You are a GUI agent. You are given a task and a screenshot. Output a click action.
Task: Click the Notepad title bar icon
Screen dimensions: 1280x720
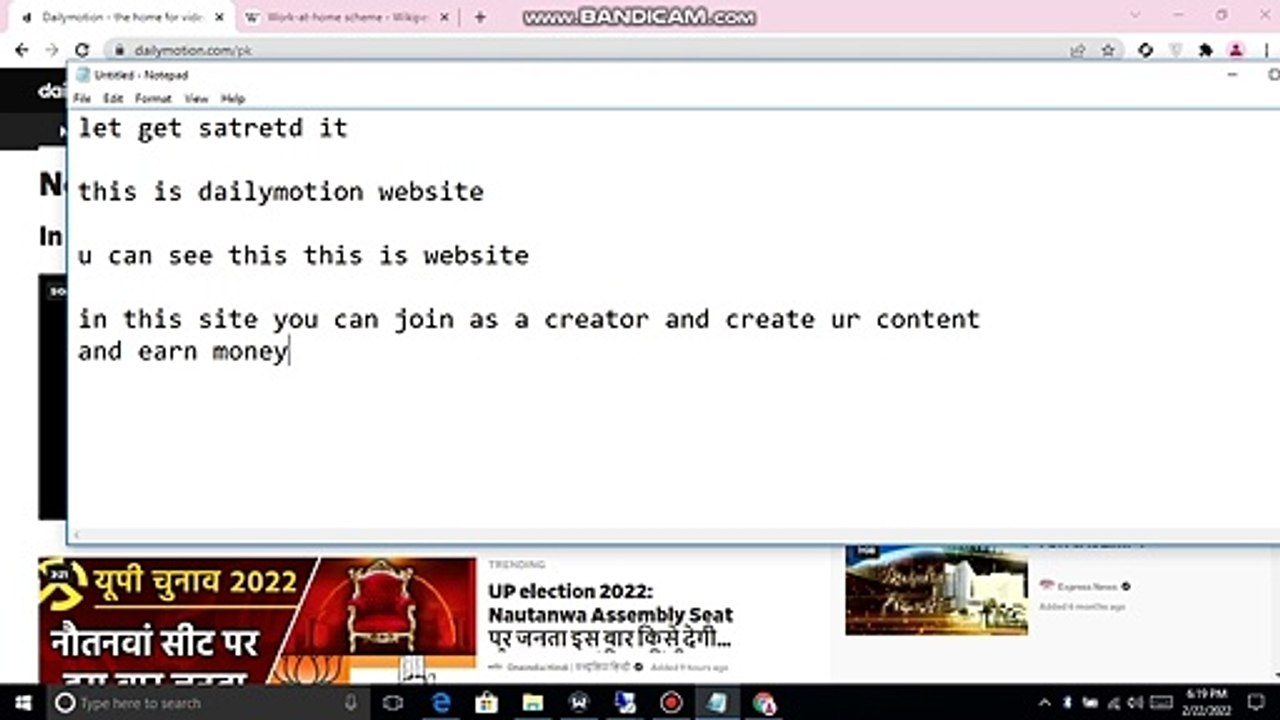coord(82,75)
